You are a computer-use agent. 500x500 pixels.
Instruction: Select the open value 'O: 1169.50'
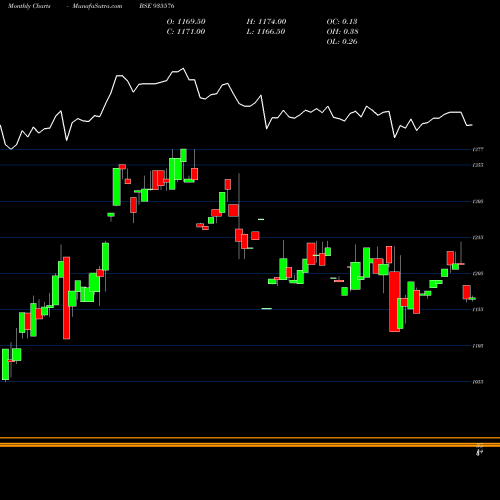tap(186, 21)
